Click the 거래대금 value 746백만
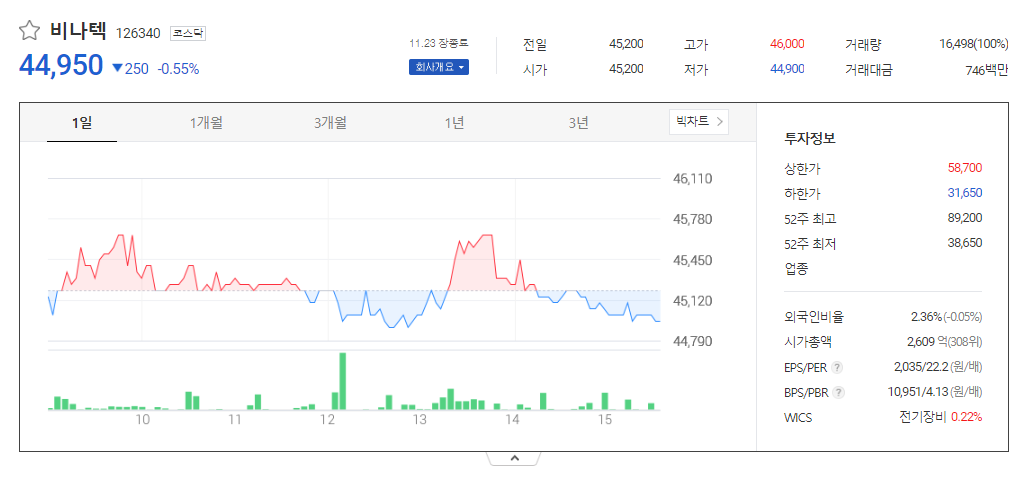 pos(987,70)
